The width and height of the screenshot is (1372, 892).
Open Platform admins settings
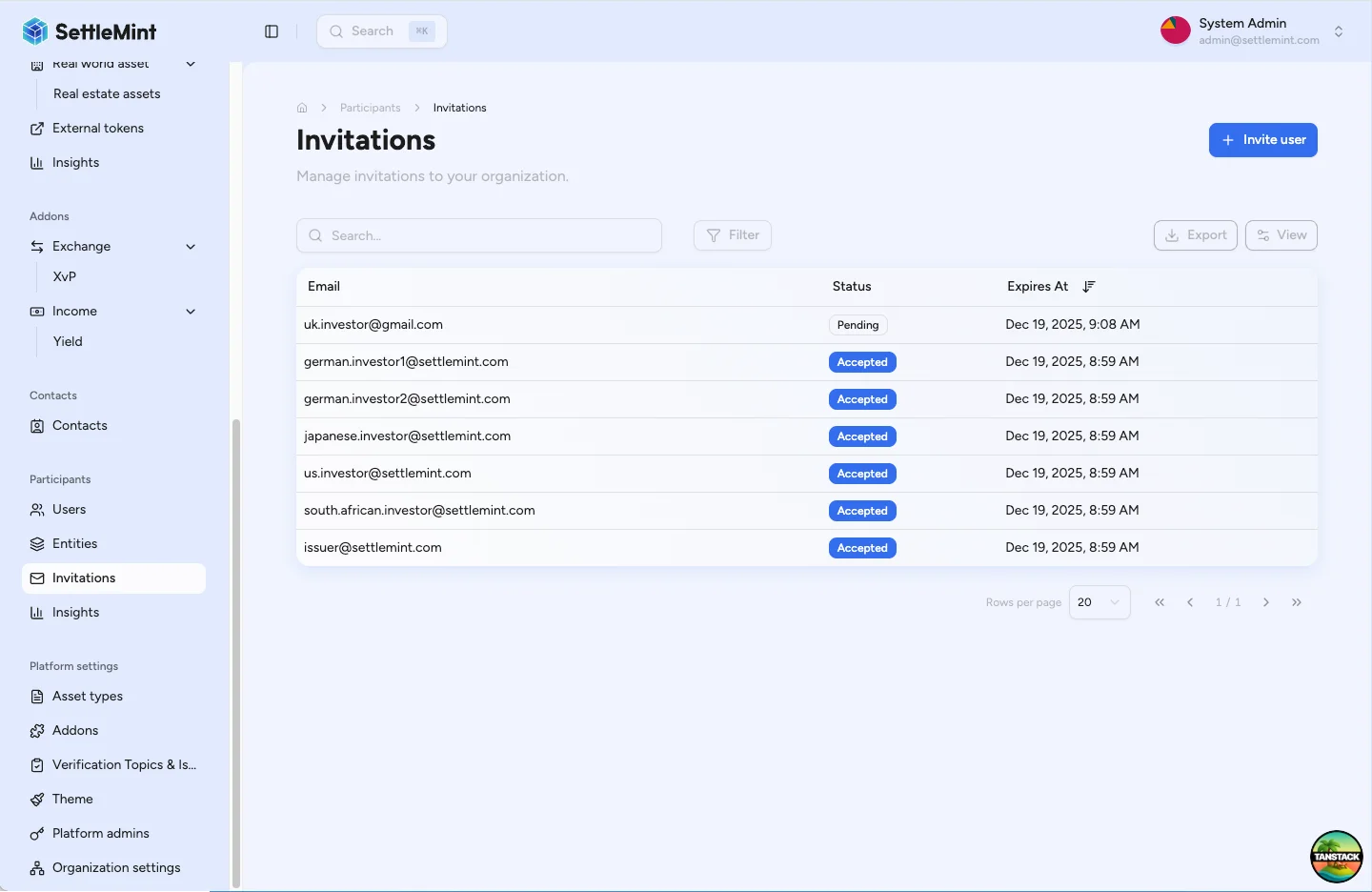(x=100, y=833)
